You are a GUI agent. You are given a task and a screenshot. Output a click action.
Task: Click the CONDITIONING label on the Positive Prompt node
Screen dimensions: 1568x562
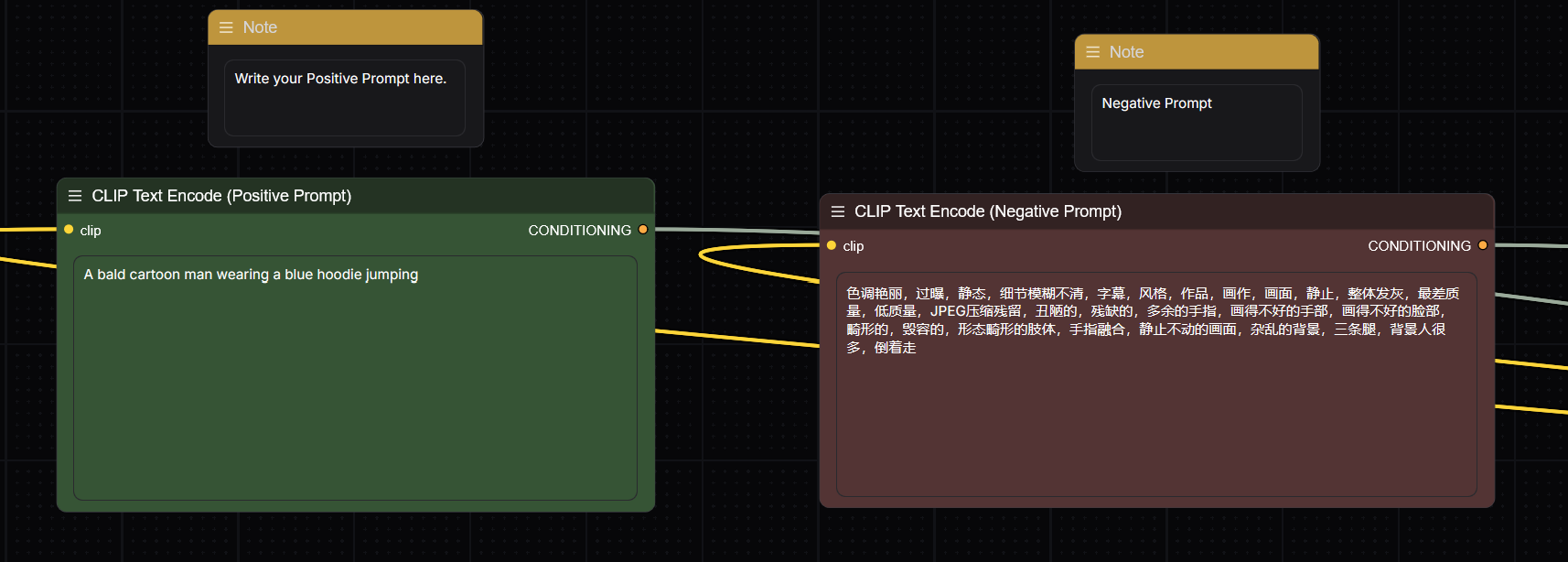[x=579, y=231]
